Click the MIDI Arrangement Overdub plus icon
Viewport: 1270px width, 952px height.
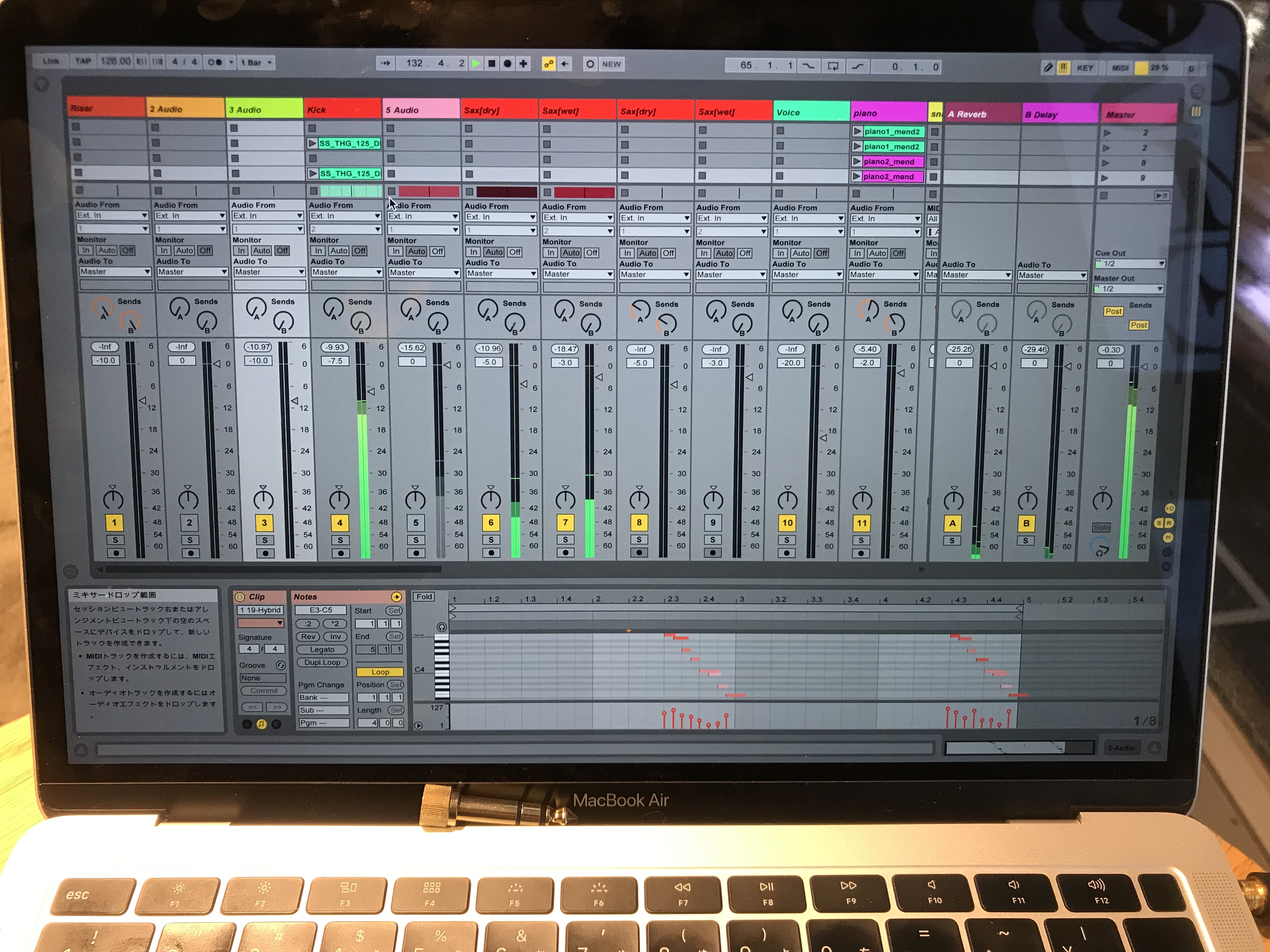coord(523,64)
